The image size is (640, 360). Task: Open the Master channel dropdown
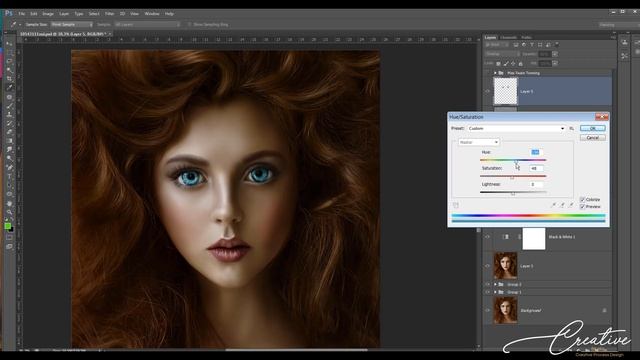click(479, 142)
